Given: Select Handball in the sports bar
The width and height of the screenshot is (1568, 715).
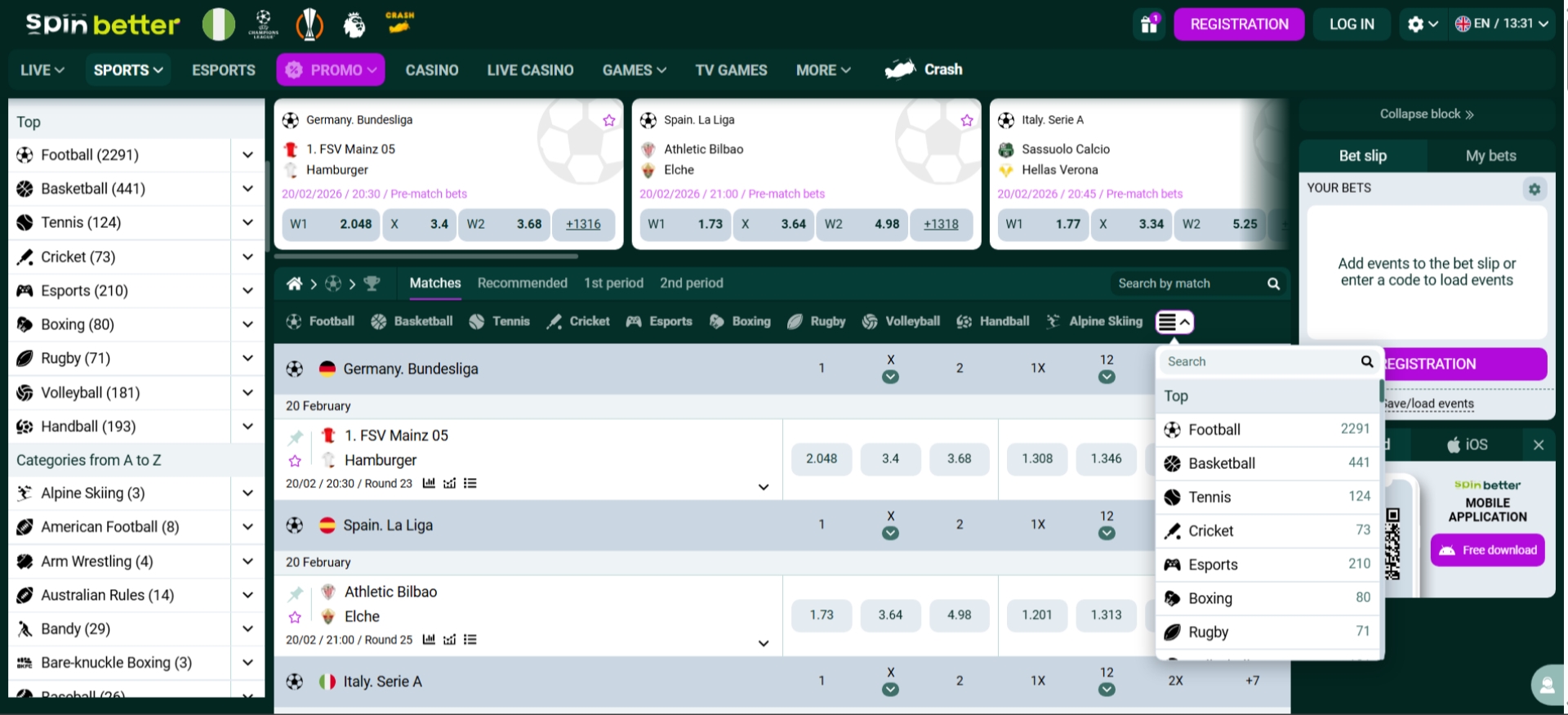Looking at the screenshot, I should [992, 321].
